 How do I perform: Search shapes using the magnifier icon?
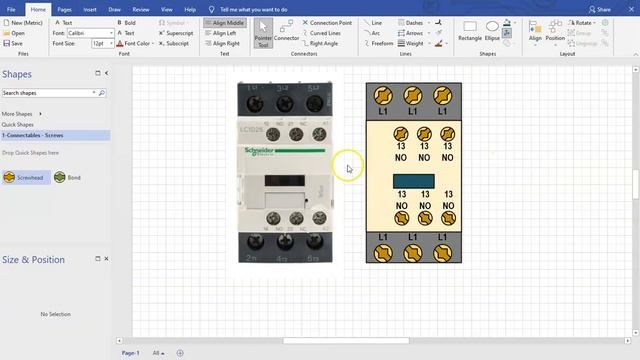[102, 93]
